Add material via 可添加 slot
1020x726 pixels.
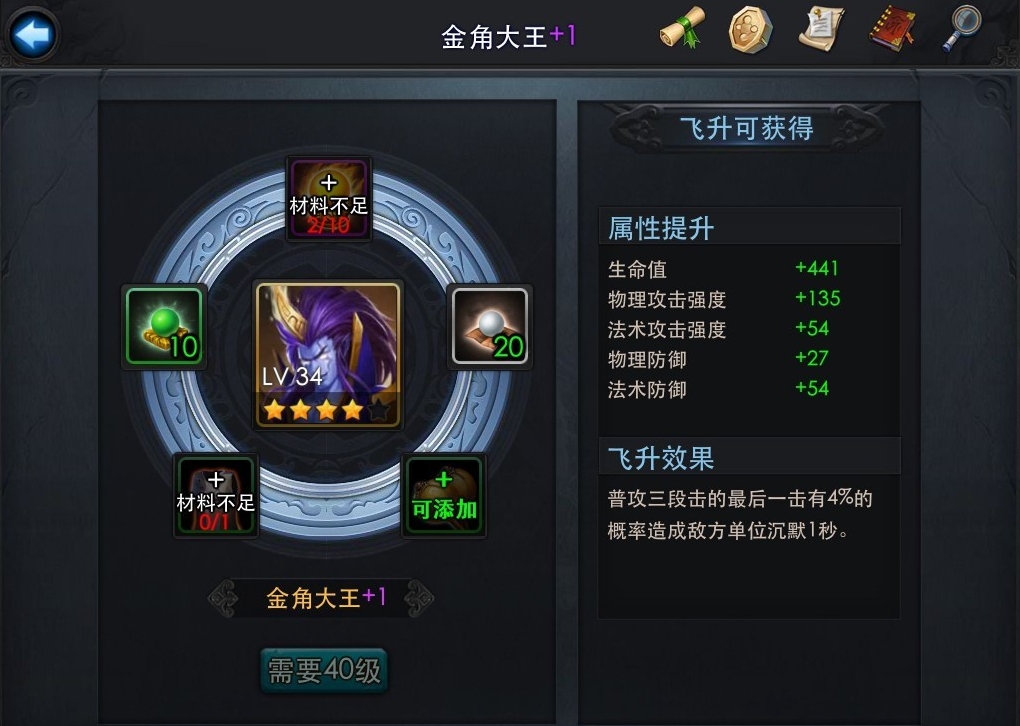(444, 496)
